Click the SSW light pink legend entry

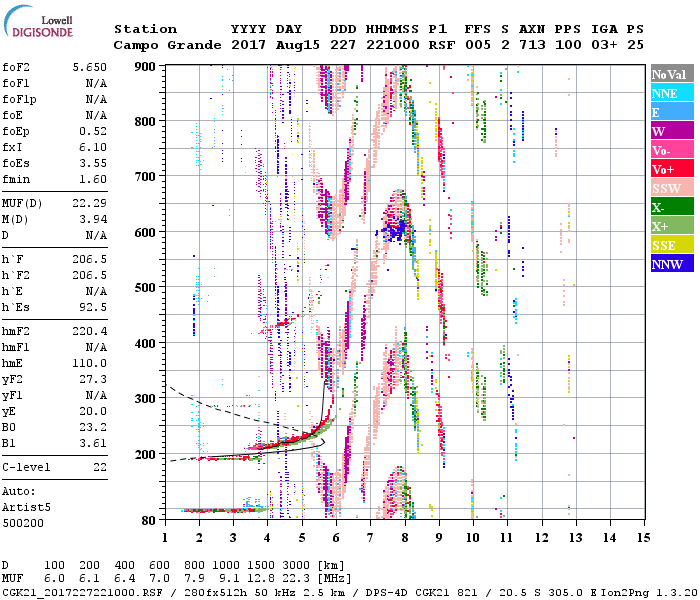point(670,188)
